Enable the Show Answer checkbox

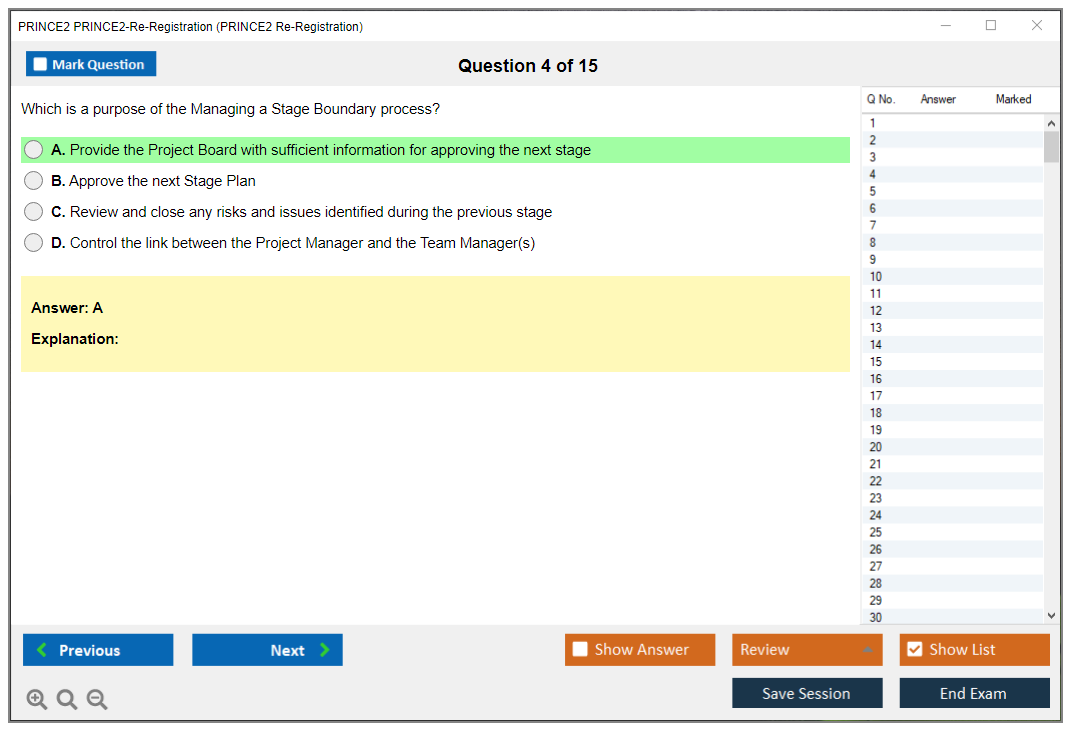[580, 650]
